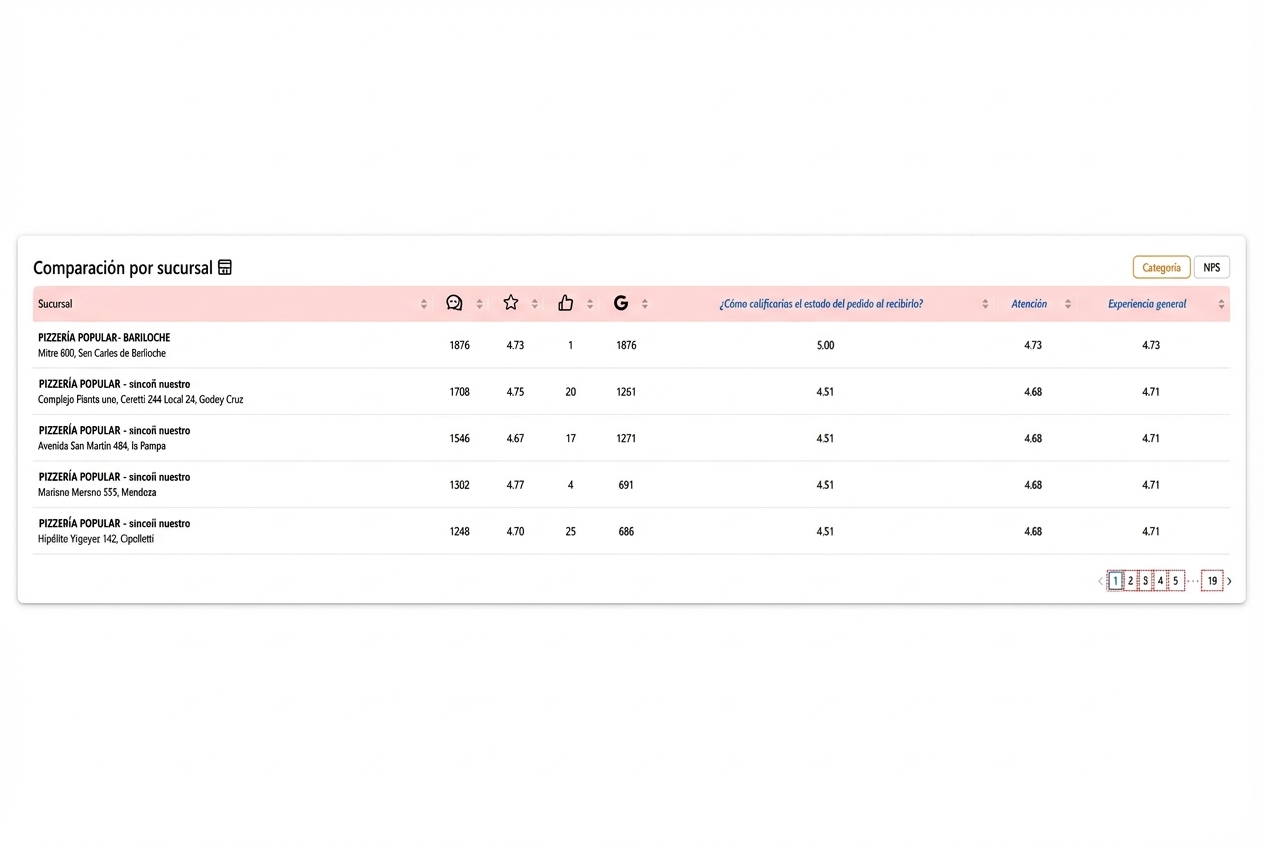Click the sort icon next to Sucursal header

(x=422, y=303)
